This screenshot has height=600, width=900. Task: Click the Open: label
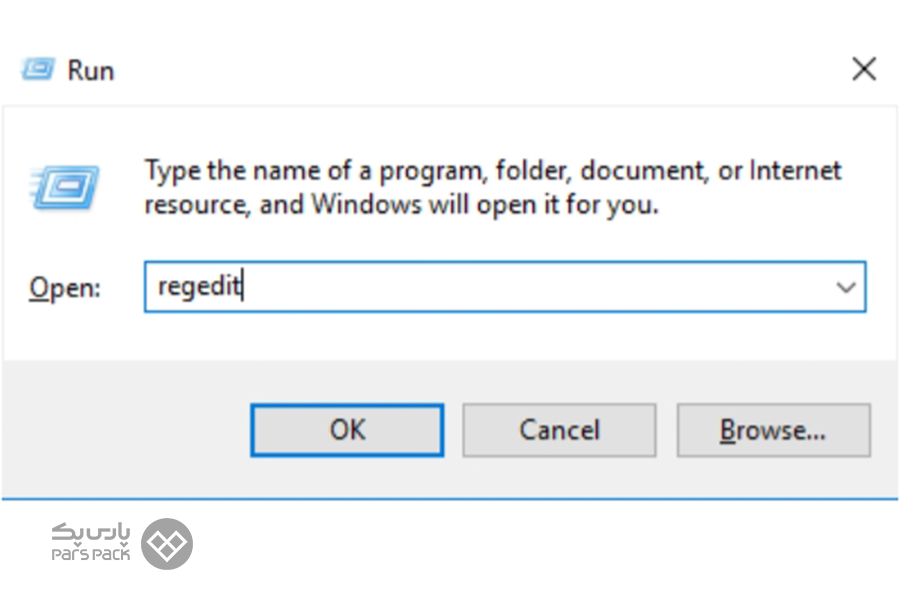65,288
